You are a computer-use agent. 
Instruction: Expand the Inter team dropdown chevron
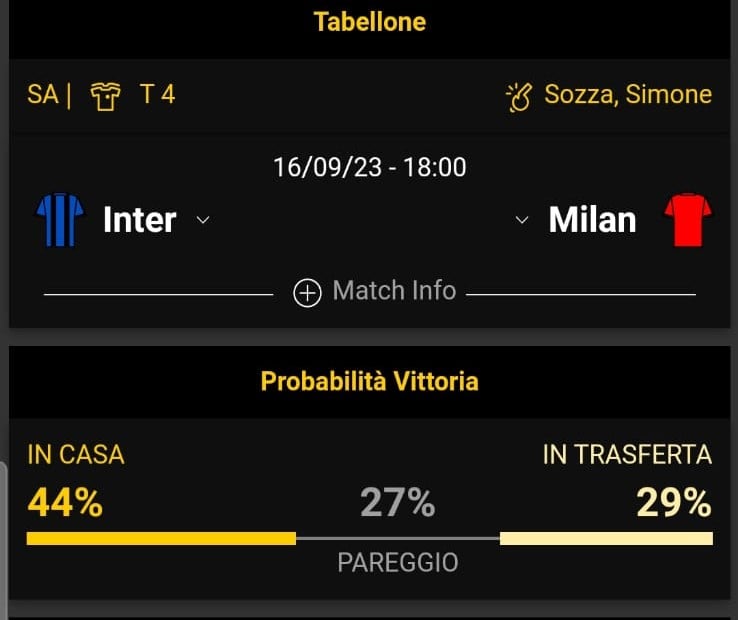coord(203,220)
